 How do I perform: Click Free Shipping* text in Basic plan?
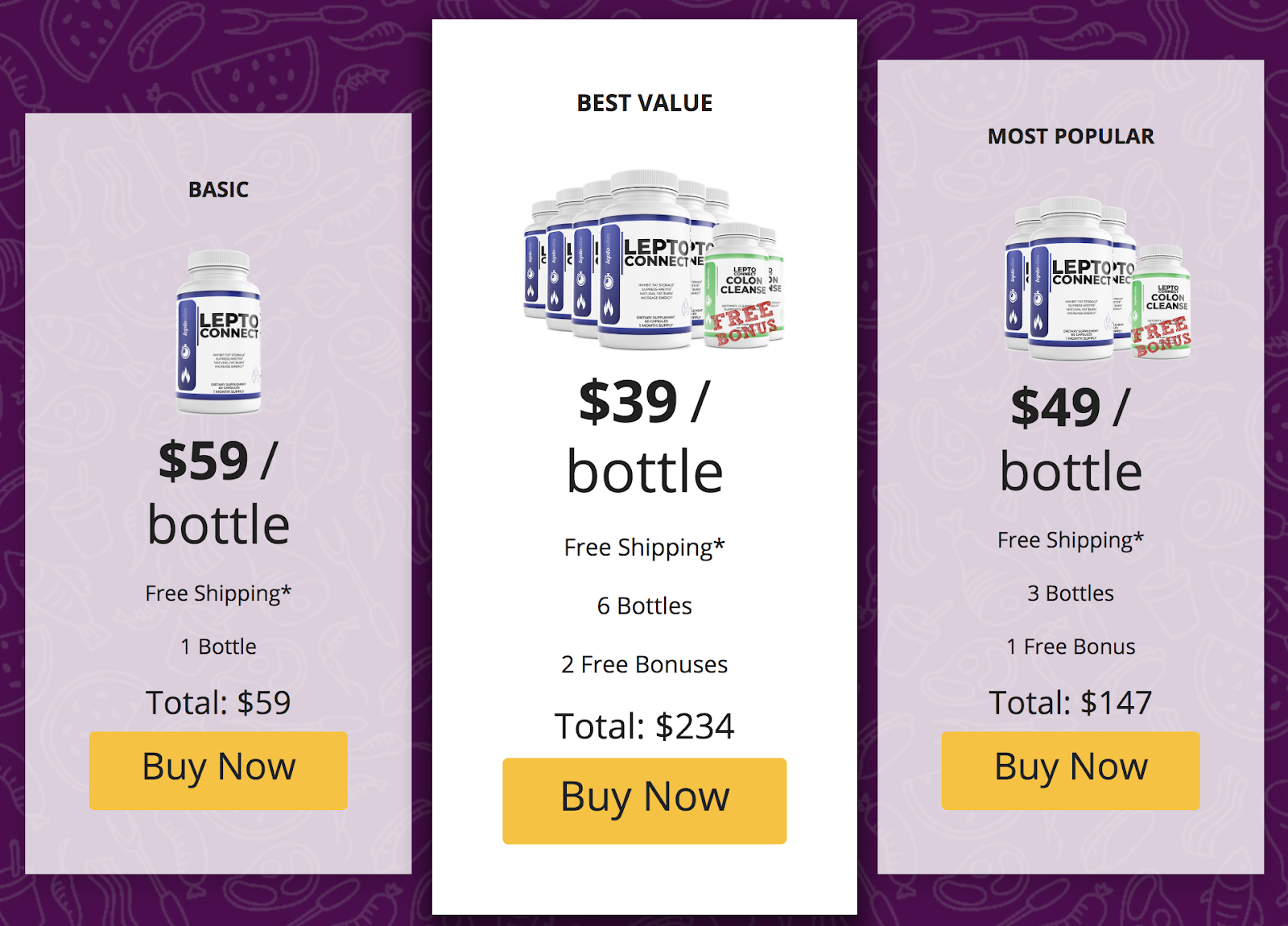point(218,593)
